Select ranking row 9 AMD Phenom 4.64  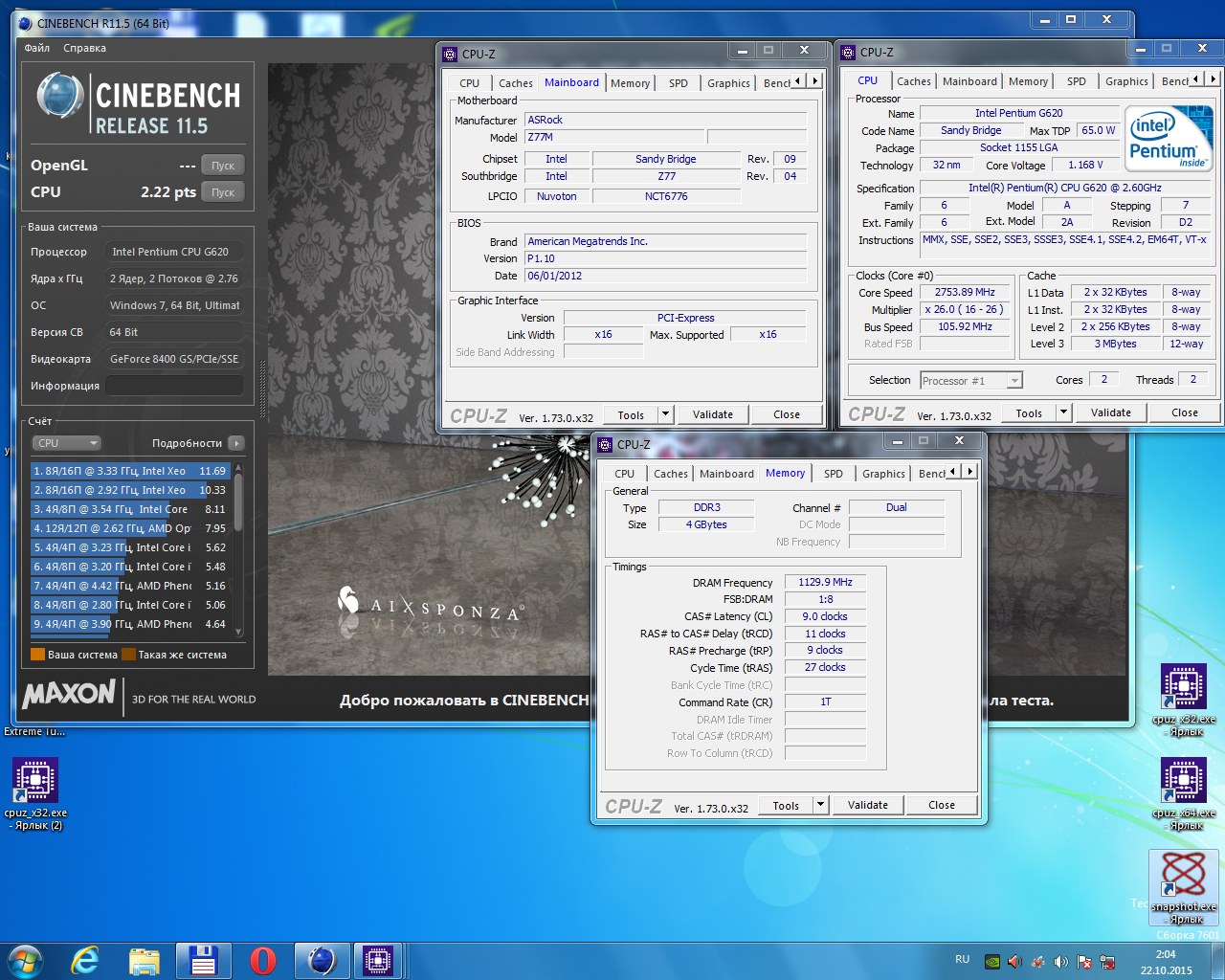130,624
